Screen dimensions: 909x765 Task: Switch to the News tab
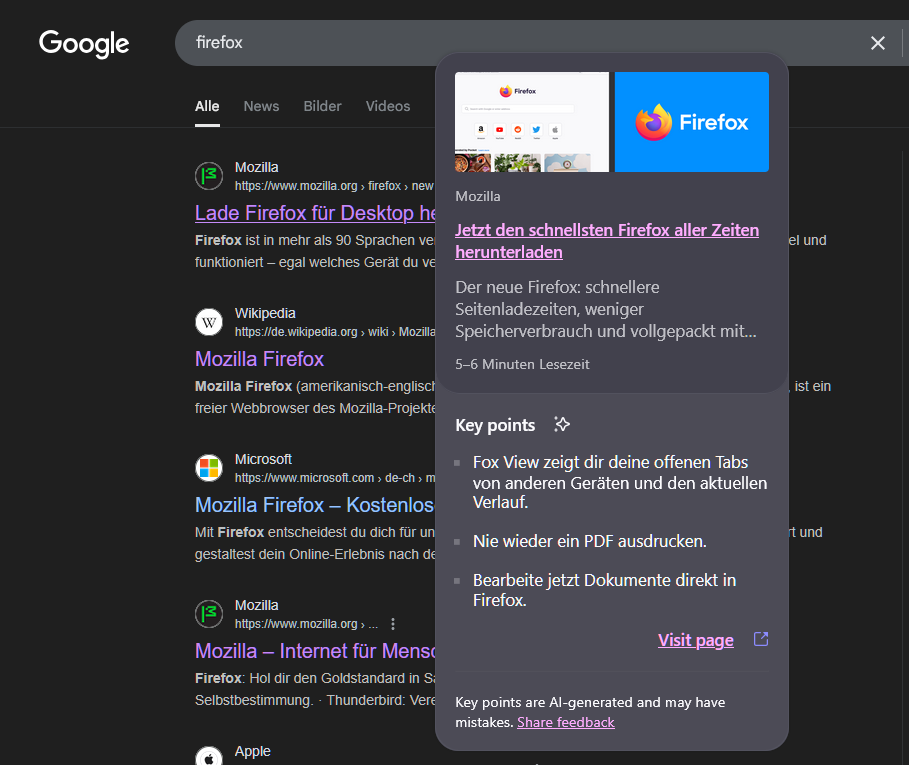261,106
